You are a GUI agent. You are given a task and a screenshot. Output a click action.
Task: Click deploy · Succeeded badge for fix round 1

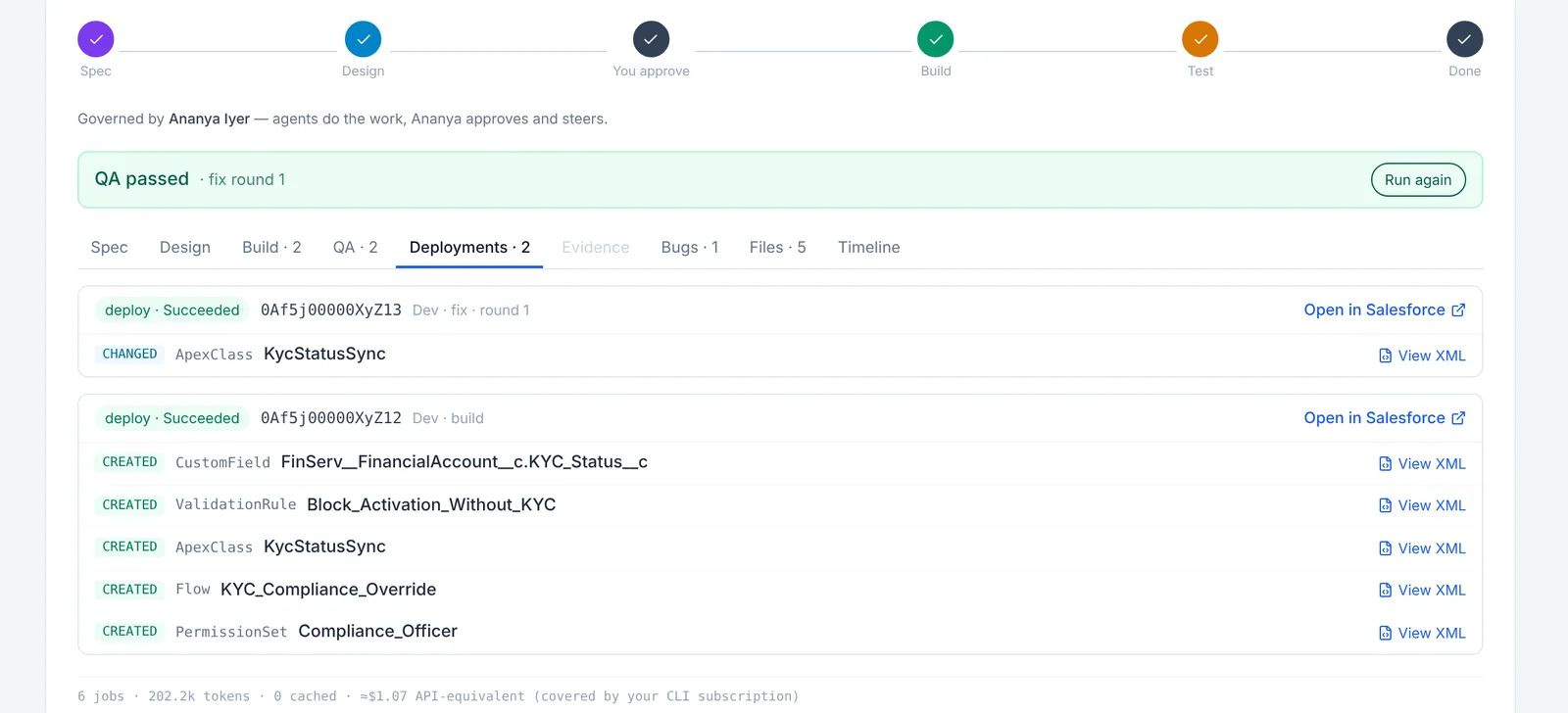pos(172,309)
